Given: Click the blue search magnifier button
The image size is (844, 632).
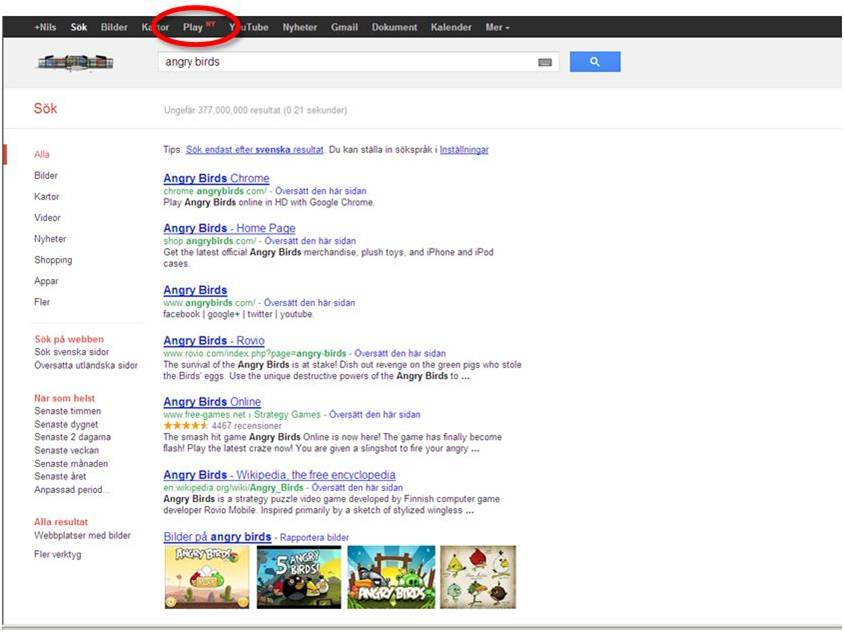Looking at the screenshot, I should 595,62.
